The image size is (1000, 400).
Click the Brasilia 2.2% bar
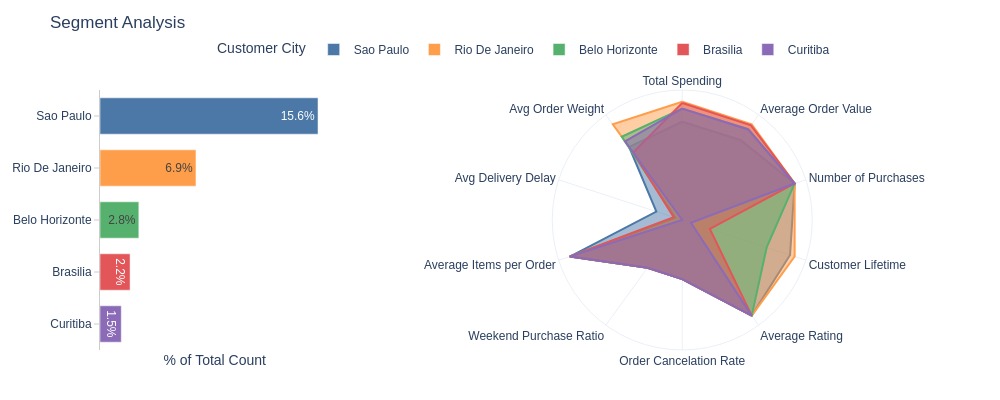pyautogui.click(x=115, y=272)
